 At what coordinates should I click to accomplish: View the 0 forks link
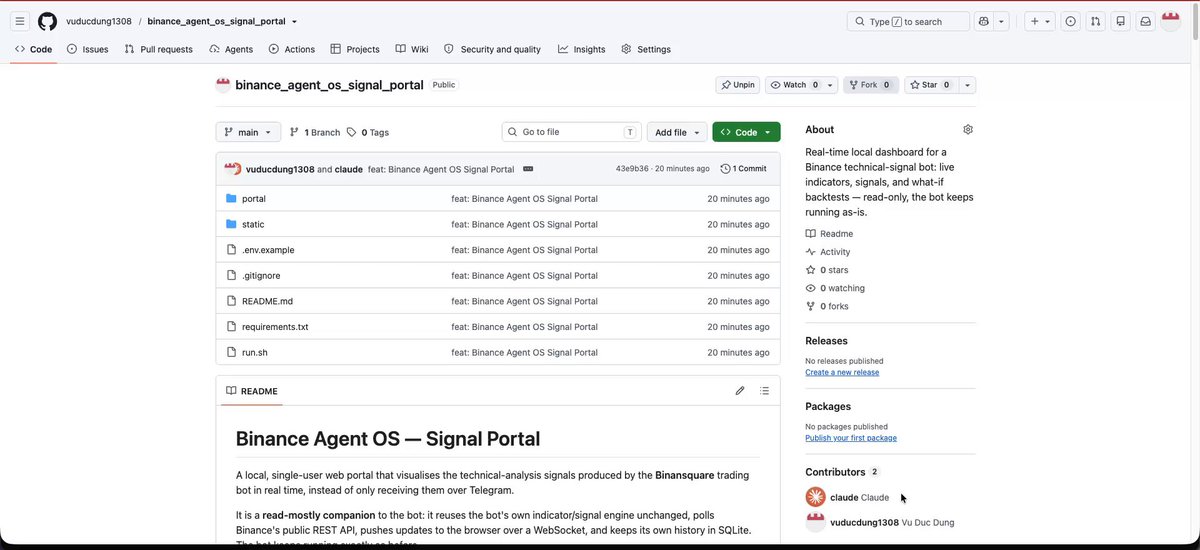[827, 306]
